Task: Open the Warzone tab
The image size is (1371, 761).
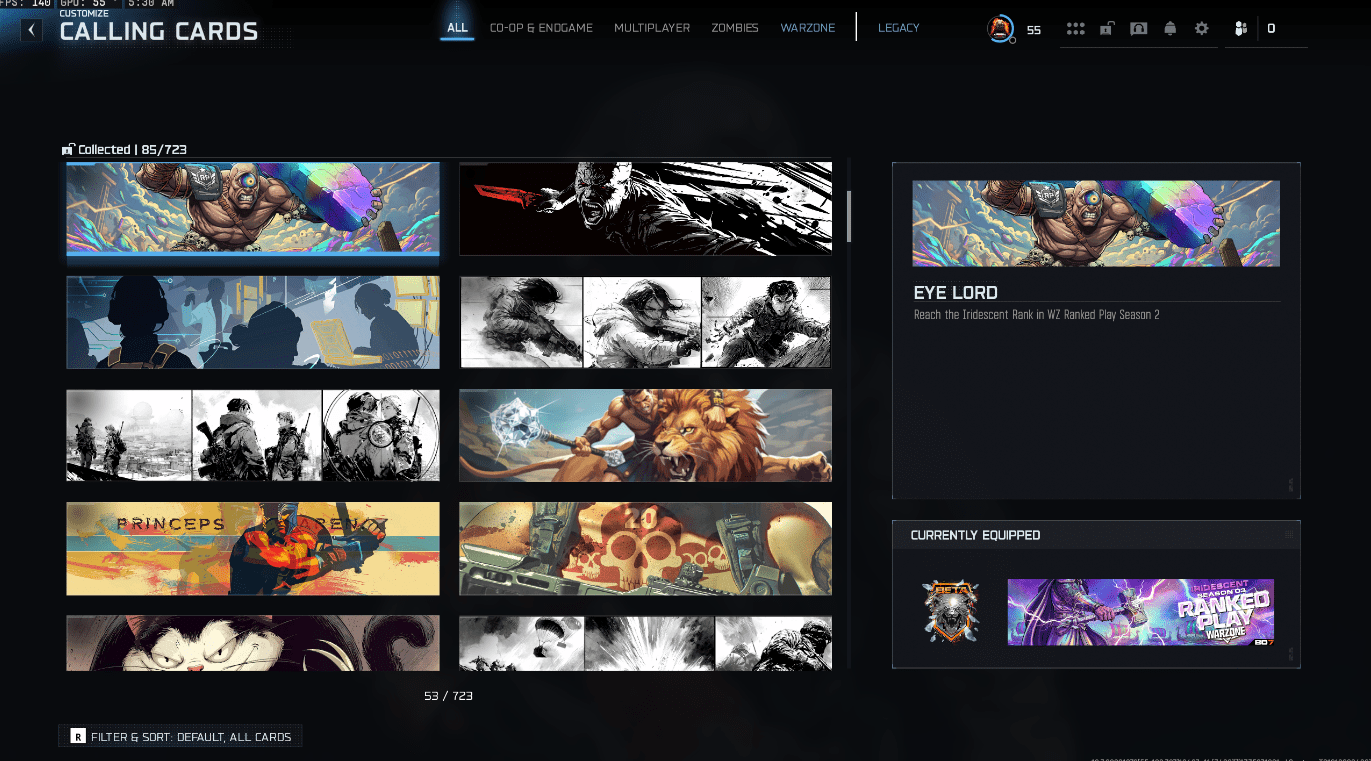Action: coord(807,28)
